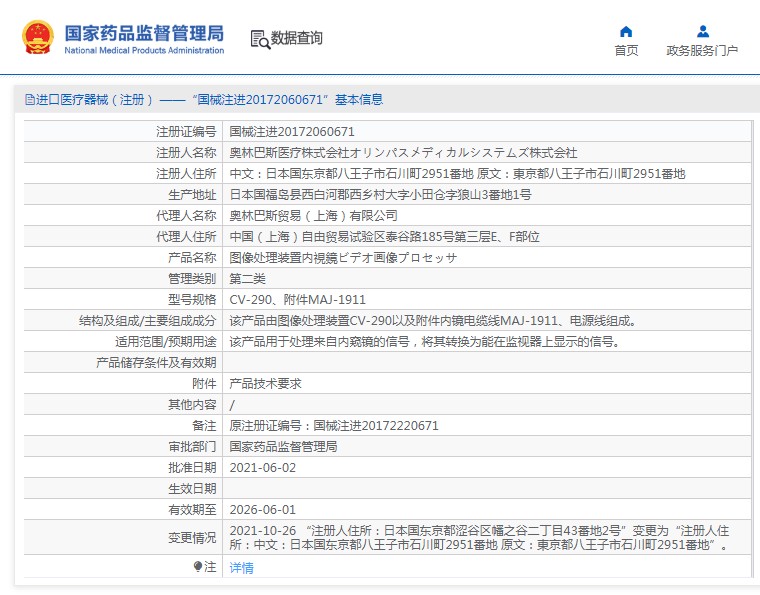Click the bullet icon beside 注
The image size is (760, 595).
[198, 567]
